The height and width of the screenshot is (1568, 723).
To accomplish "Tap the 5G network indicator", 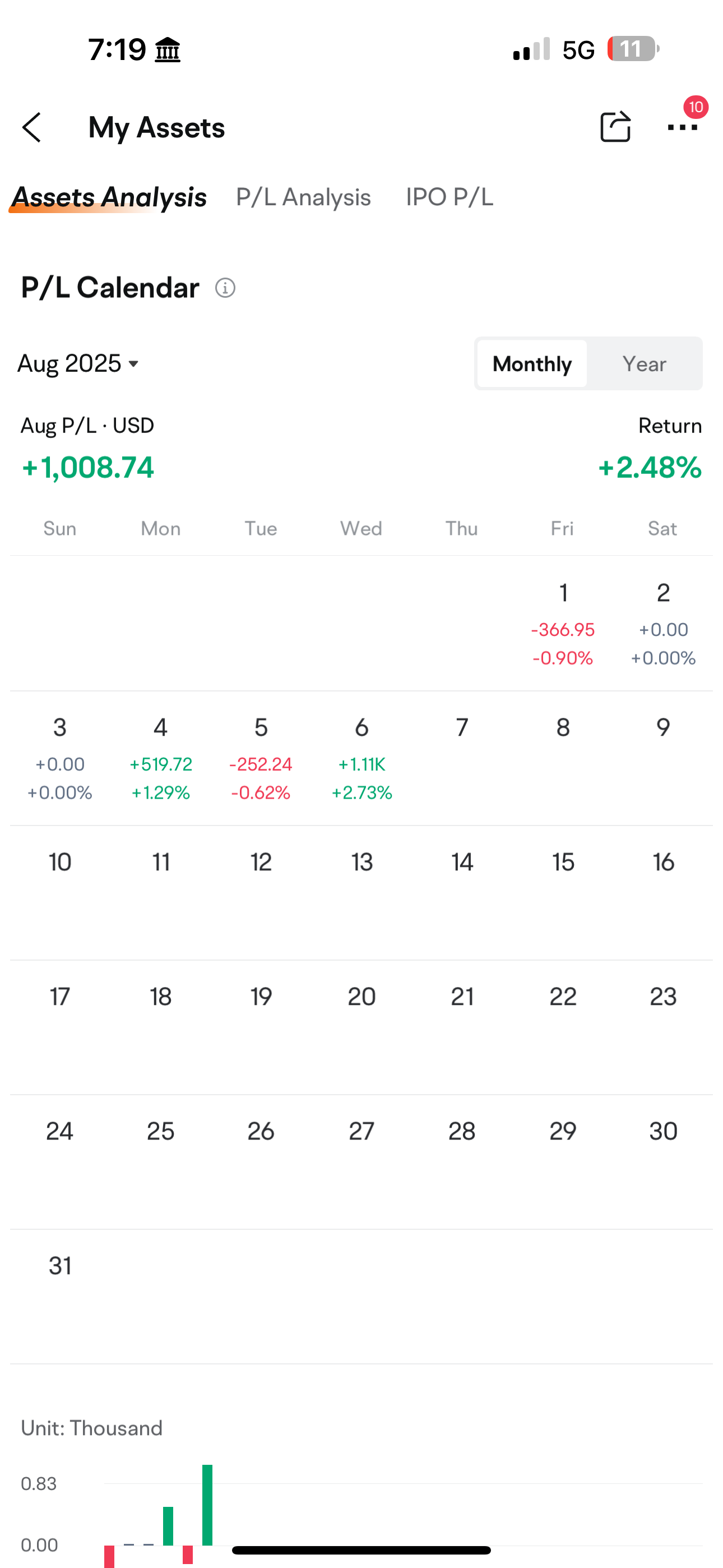I will click(x=578, y=50).
